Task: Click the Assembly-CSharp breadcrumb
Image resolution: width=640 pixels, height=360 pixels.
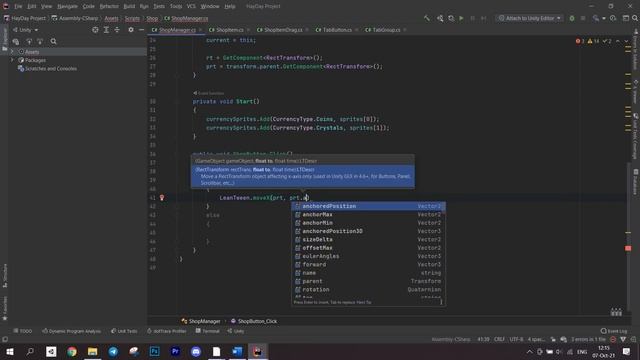Action: click(x=75, y=18)
